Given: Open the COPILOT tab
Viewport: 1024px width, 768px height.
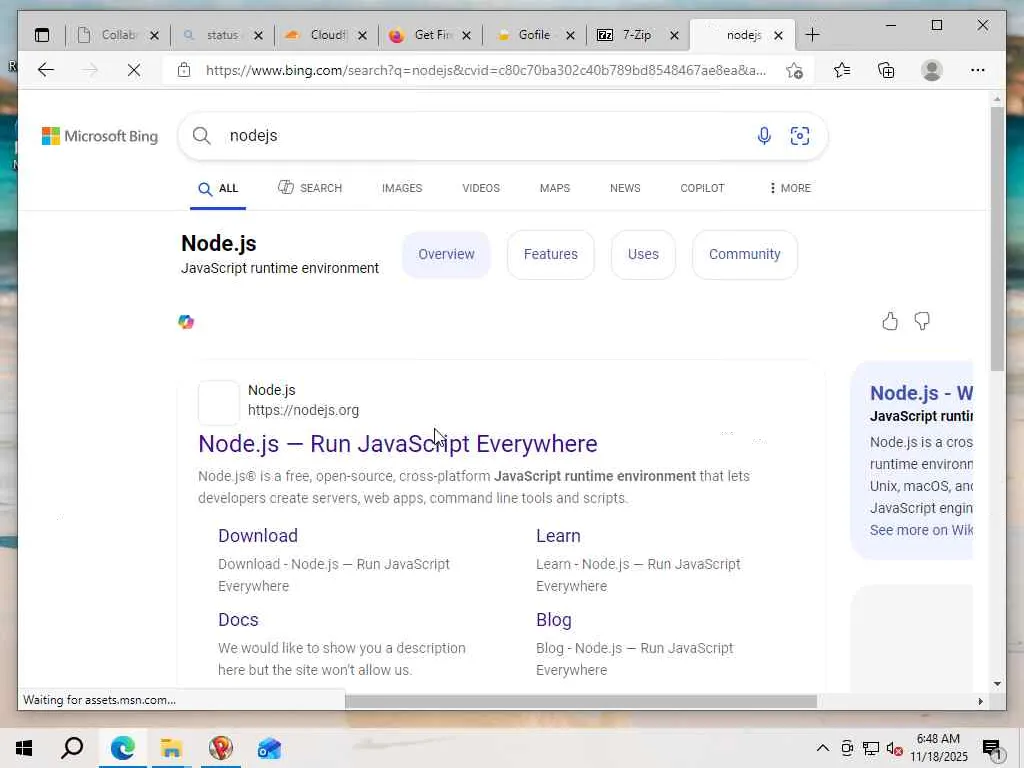Looking at the screenshot, I should (x=702, y=188).
